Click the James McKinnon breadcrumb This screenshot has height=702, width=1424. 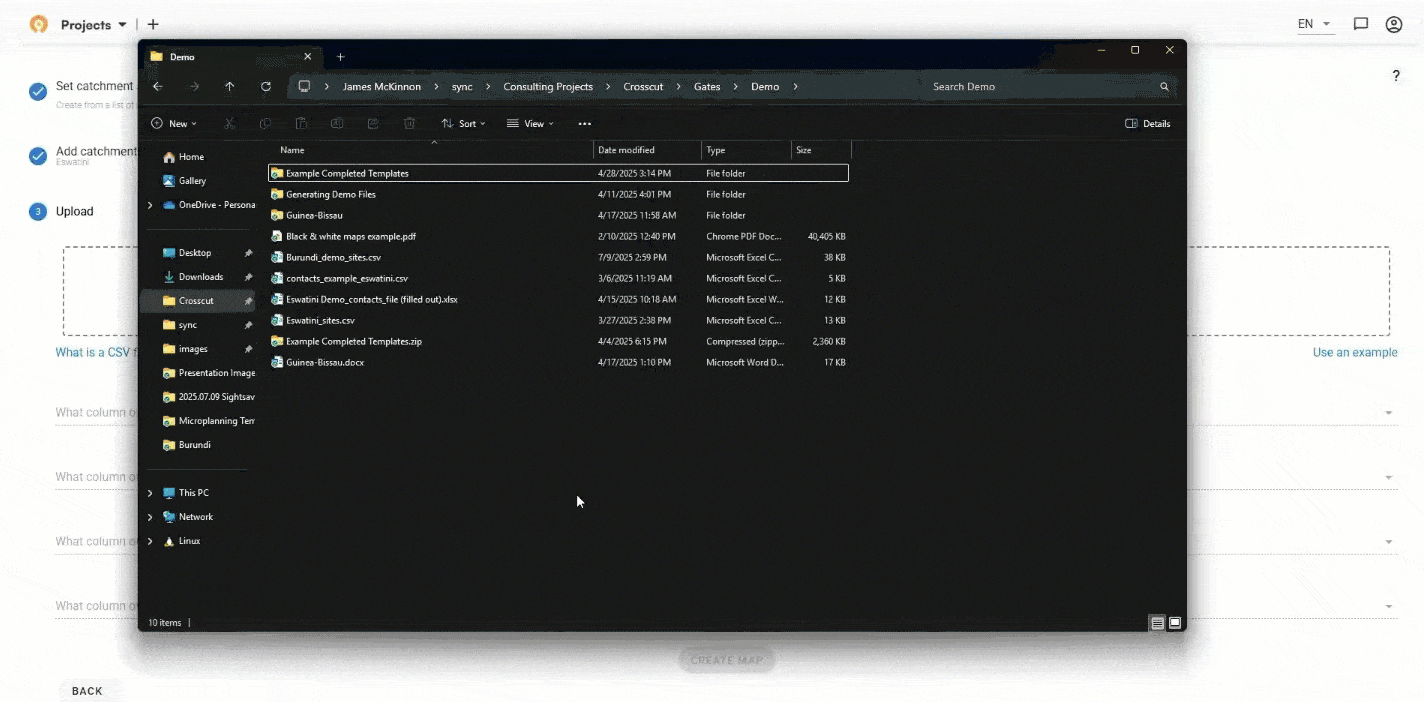[382, 87]
